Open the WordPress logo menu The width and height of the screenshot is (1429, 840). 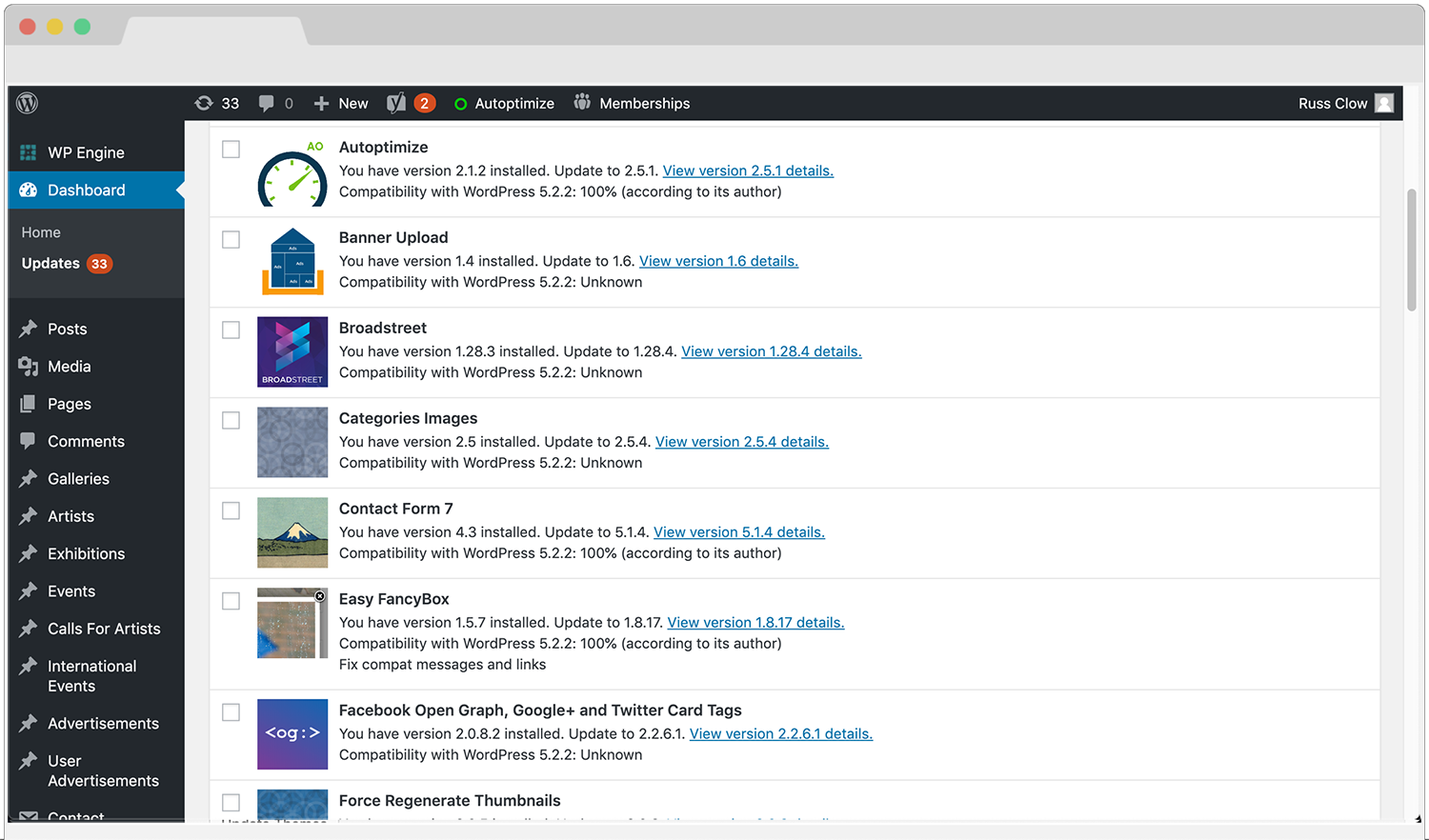(28, 103)
